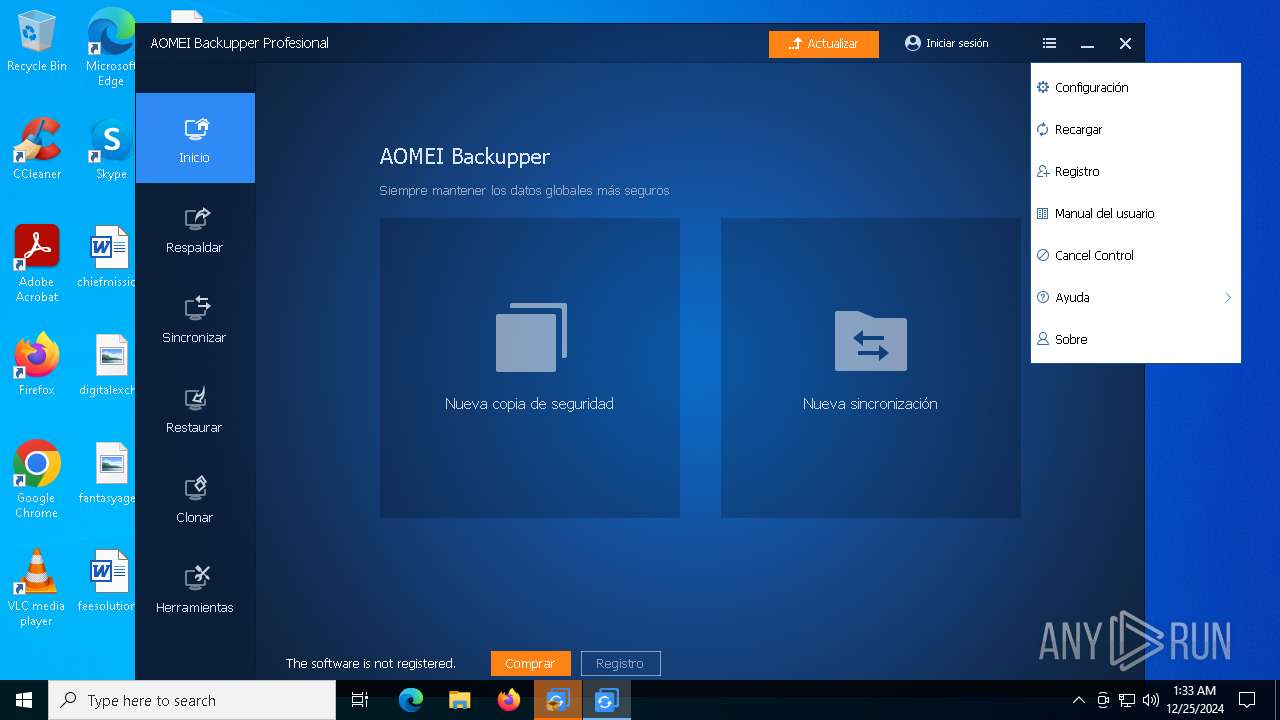Click the taskbar search box
Image resolution: width=1280 pixels, height=720 pixels.
(192, 700)
